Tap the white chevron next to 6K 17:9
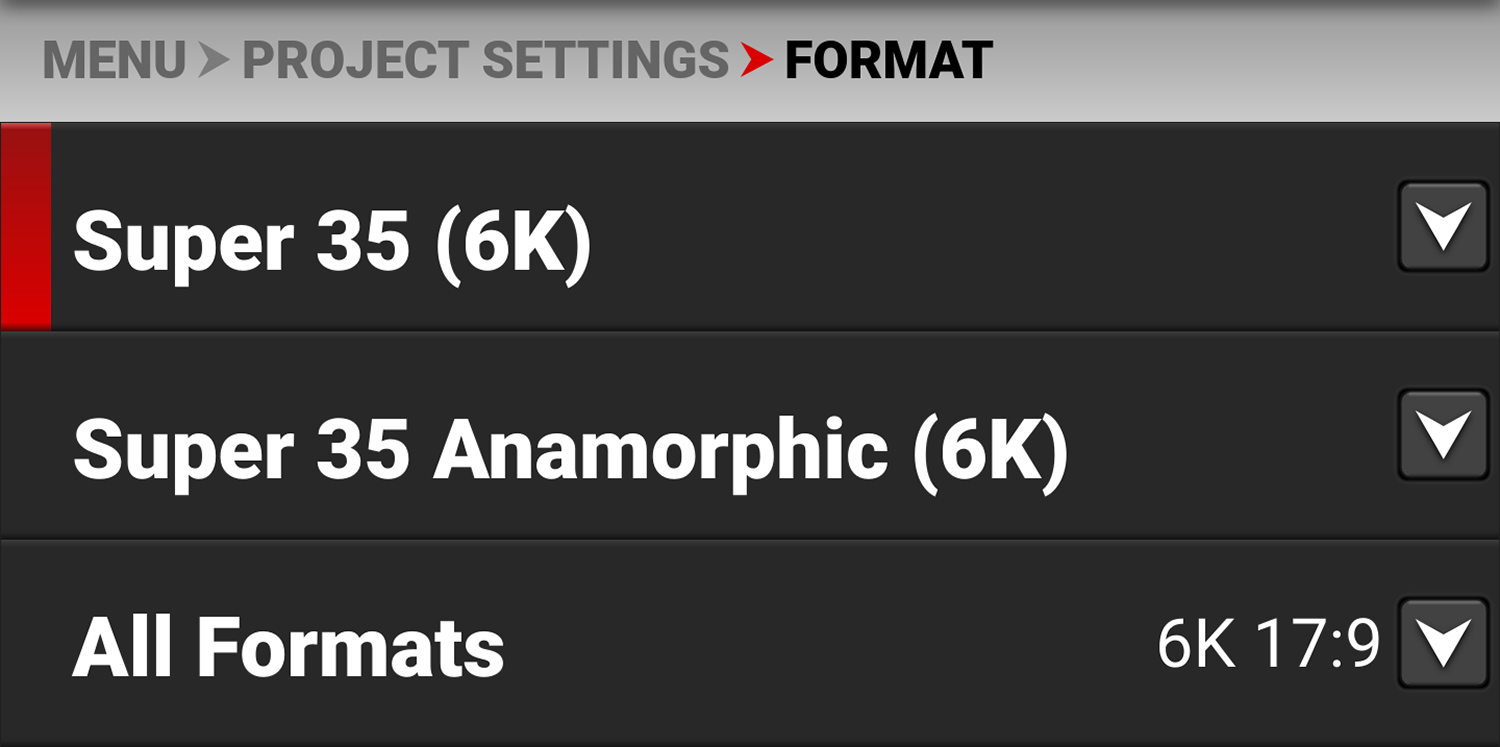Viewport: 1500px width, 747px height. click(1444, 643)
